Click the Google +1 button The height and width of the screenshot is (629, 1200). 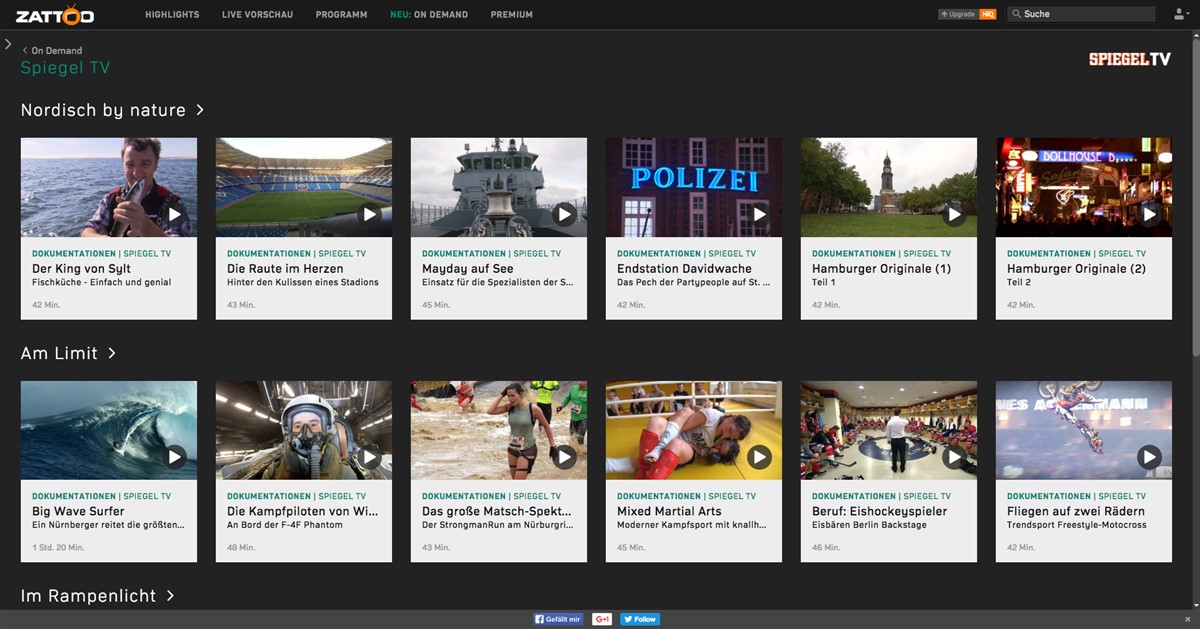602,619
